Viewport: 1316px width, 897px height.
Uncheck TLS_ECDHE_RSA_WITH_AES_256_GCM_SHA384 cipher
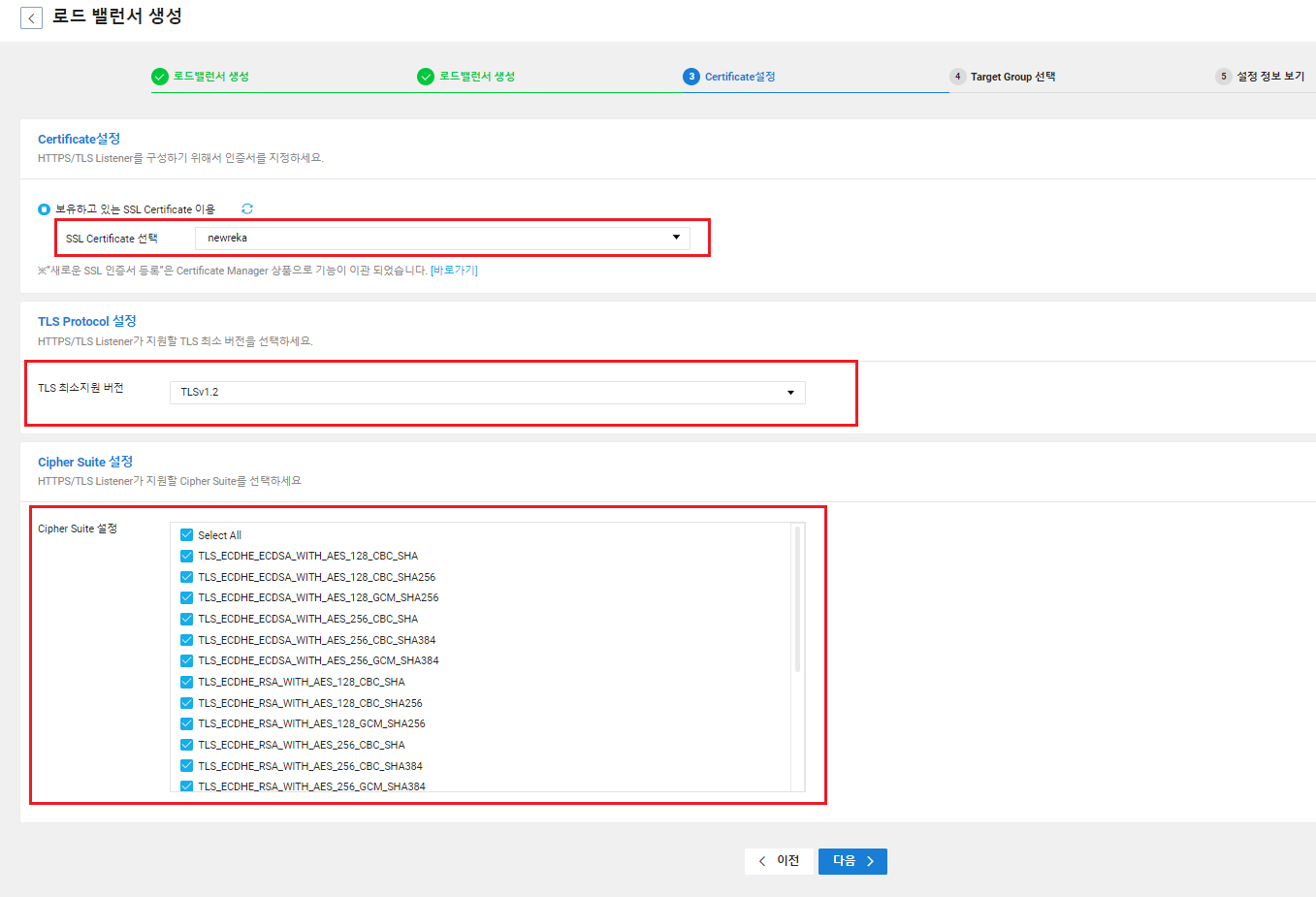pyautogui.click(x=186, y=785)
